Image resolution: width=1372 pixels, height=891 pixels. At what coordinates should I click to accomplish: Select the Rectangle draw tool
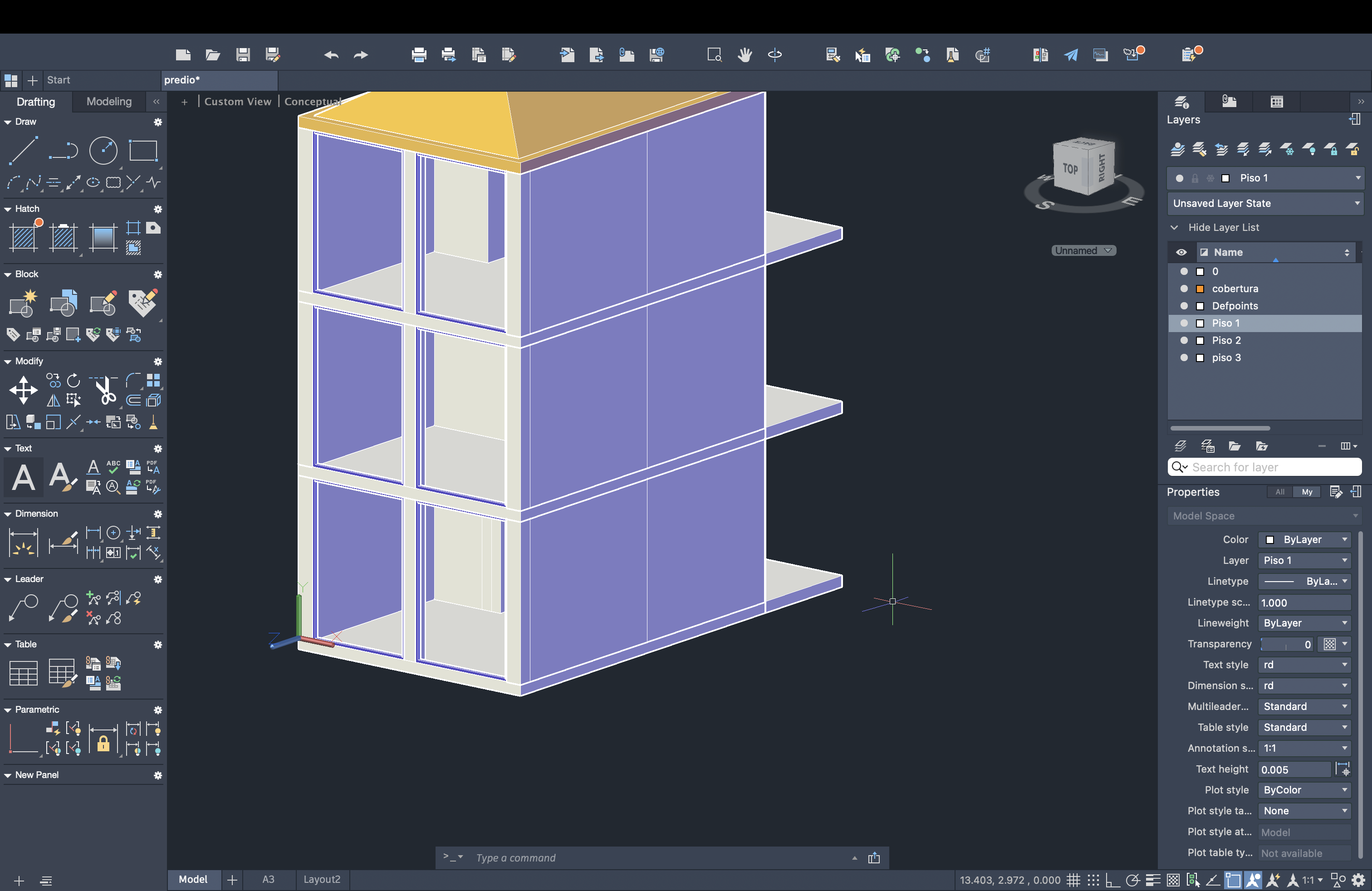point(143,151)
